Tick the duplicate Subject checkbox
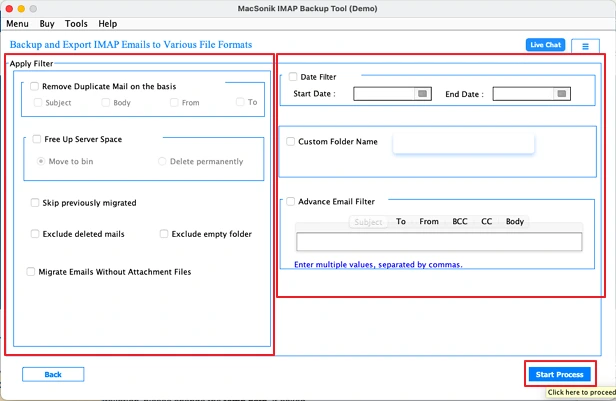616x401 pixels. [x=38, y=103]
